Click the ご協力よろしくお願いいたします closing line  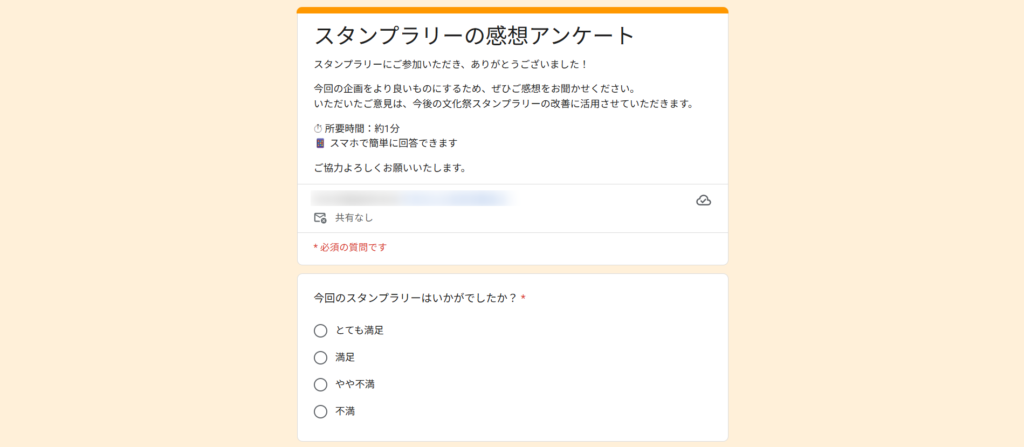[390, 167]
